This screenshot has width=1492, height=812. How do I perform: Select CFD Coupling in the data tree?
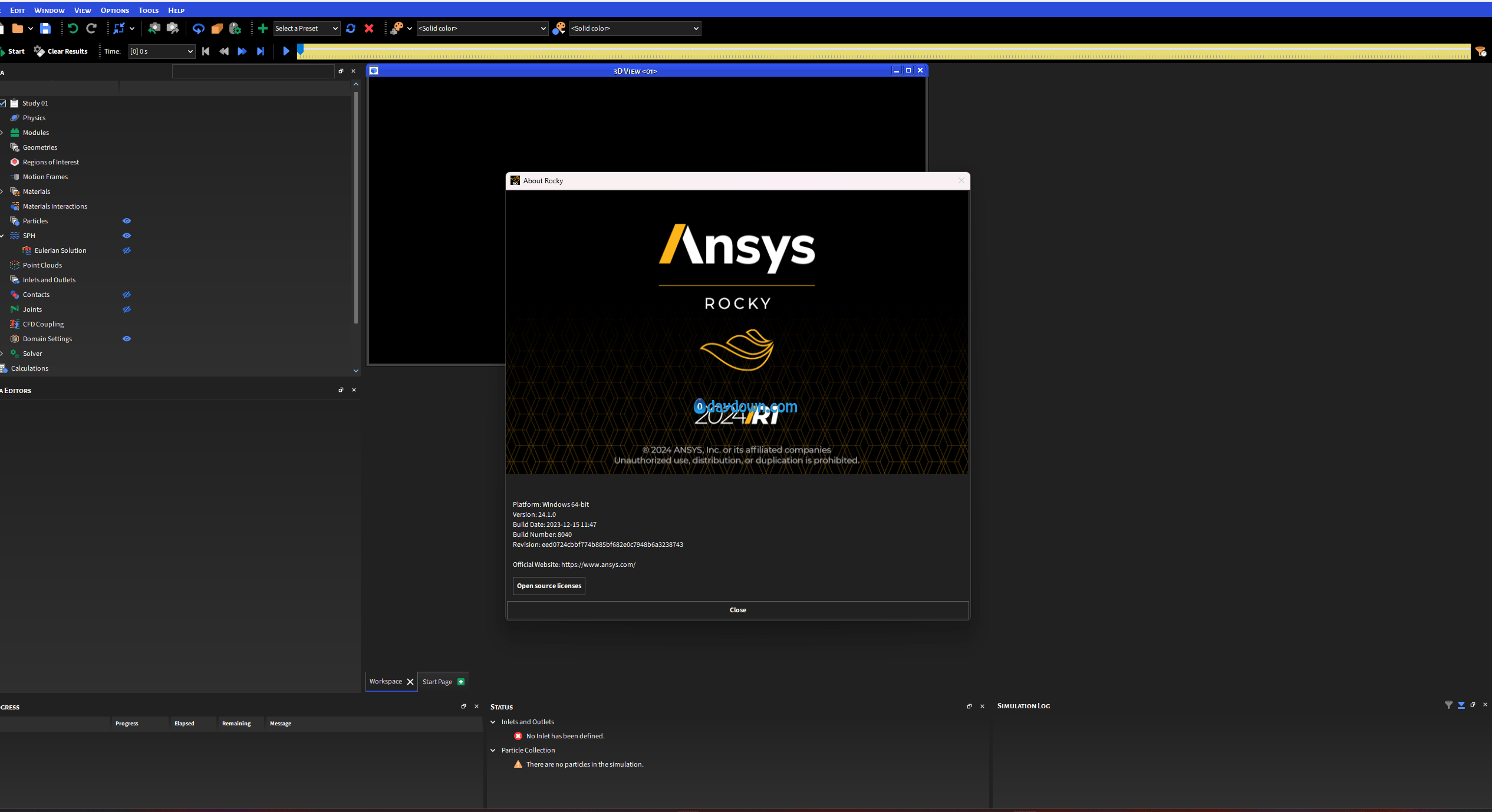click(43, 324)
